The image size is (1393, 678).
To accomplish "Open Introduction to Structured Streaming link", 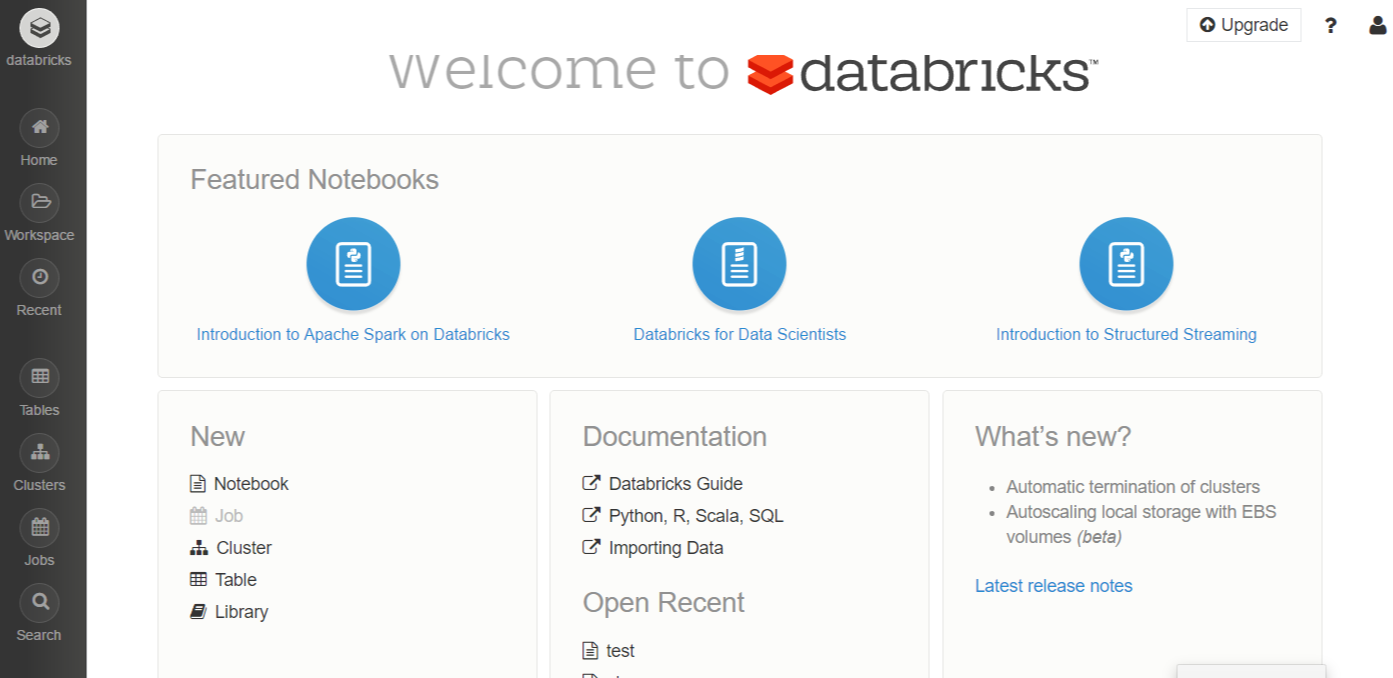I will click(1126, 335).
